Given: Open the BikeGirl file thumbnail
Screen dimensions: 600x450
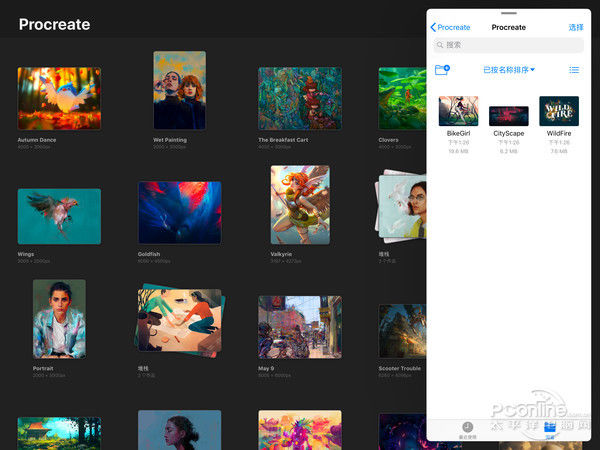Looking at the screenshot, I should pos(458,111).
